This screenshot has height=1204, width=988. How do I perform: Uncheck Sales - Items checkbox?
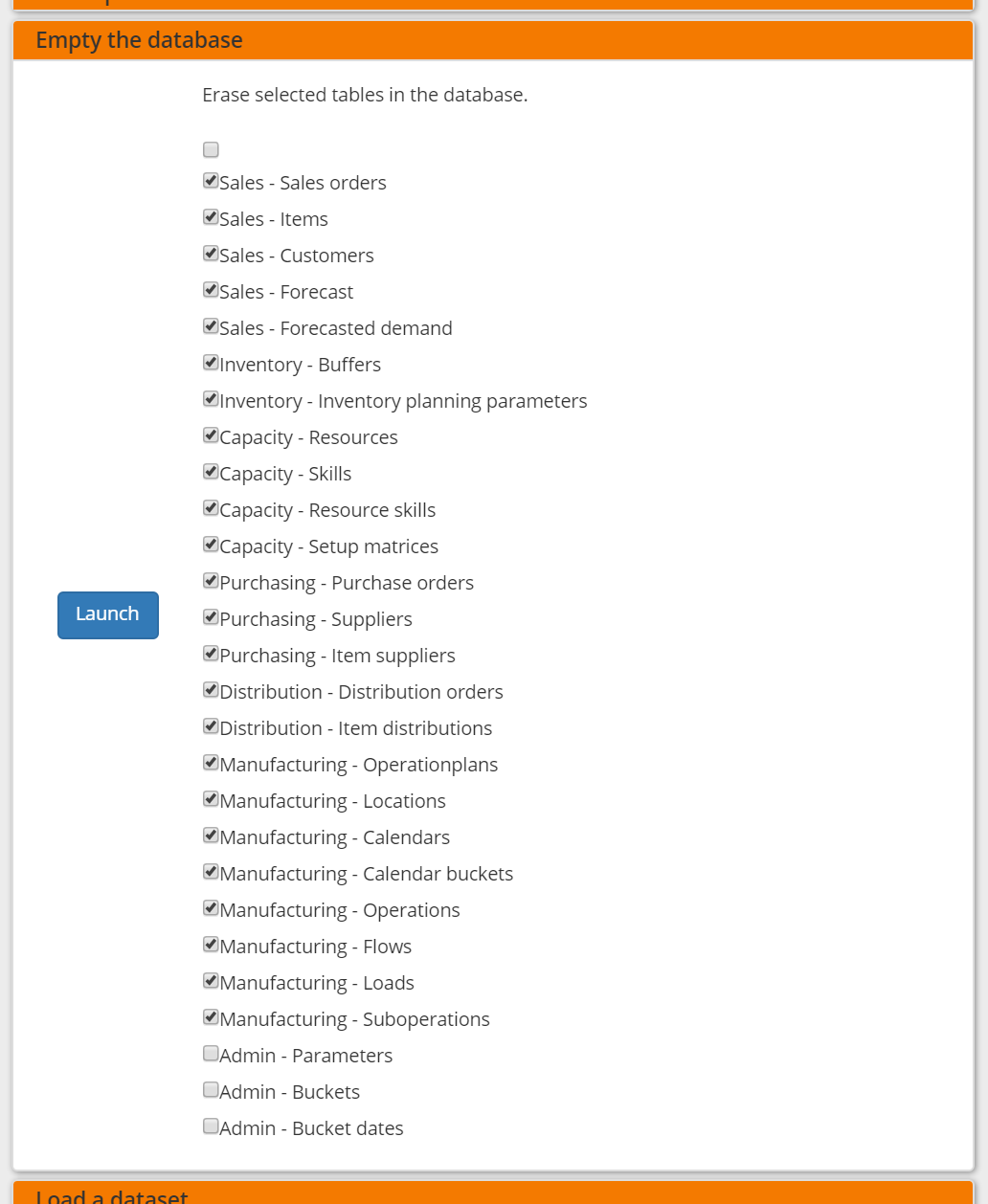click(211, 217)
